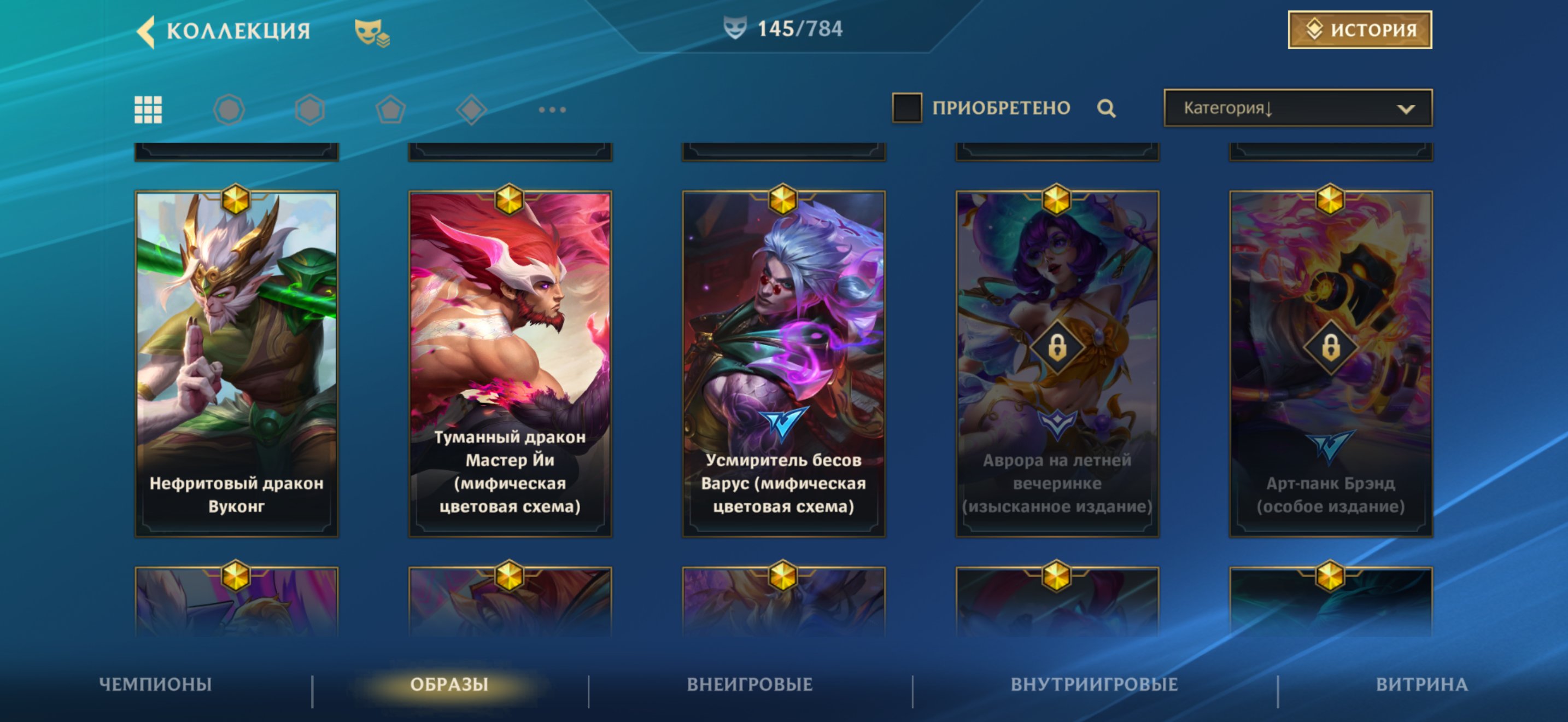The height and width of the screenshot is (722, 1568).
Task: Select the all-skins grid filter icon
Action: pos(148,110)
